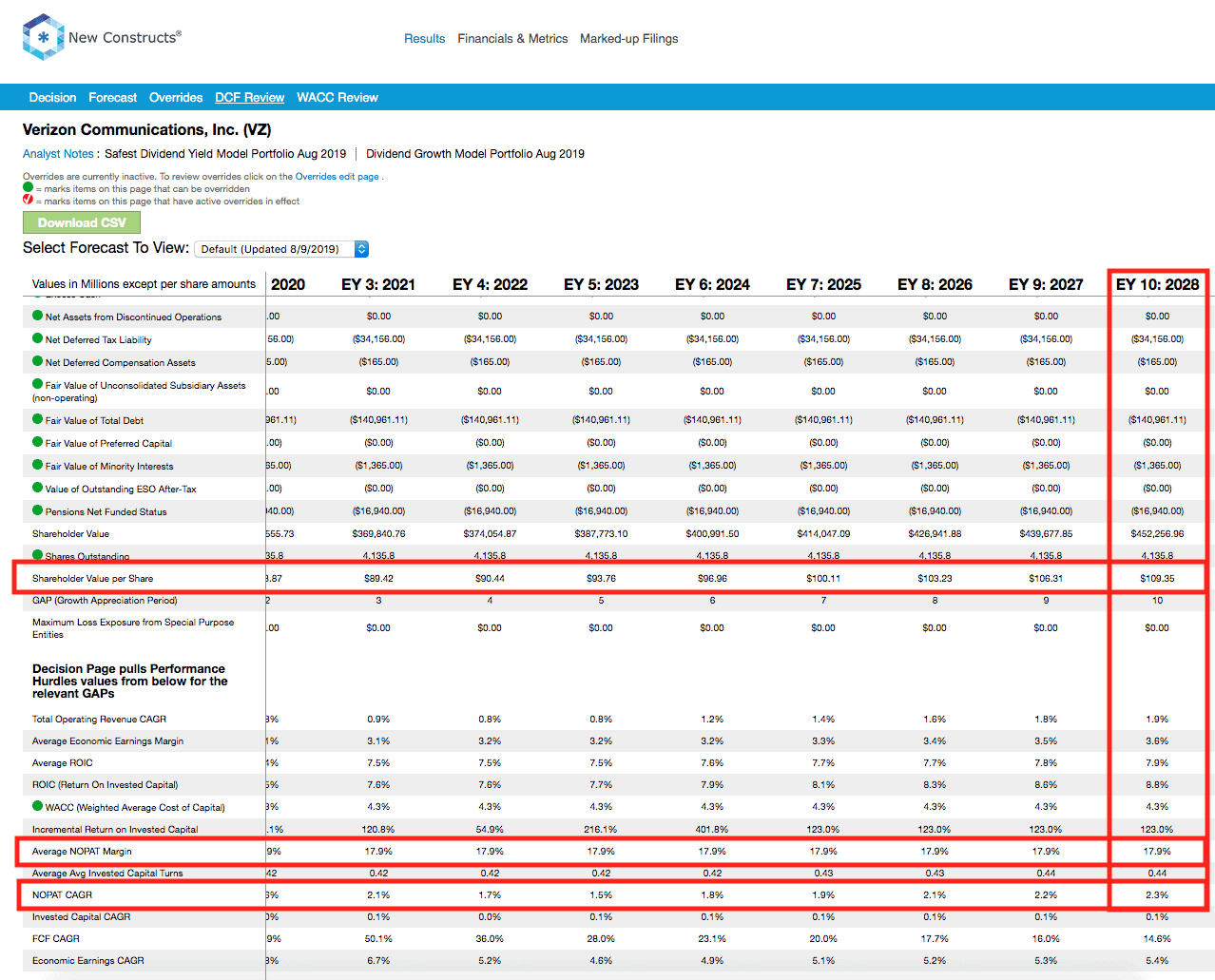Click the Economic Earnings CAGR row label
Image resolution: width=1215 pixels, height=980 pixels.
point(88,961)
